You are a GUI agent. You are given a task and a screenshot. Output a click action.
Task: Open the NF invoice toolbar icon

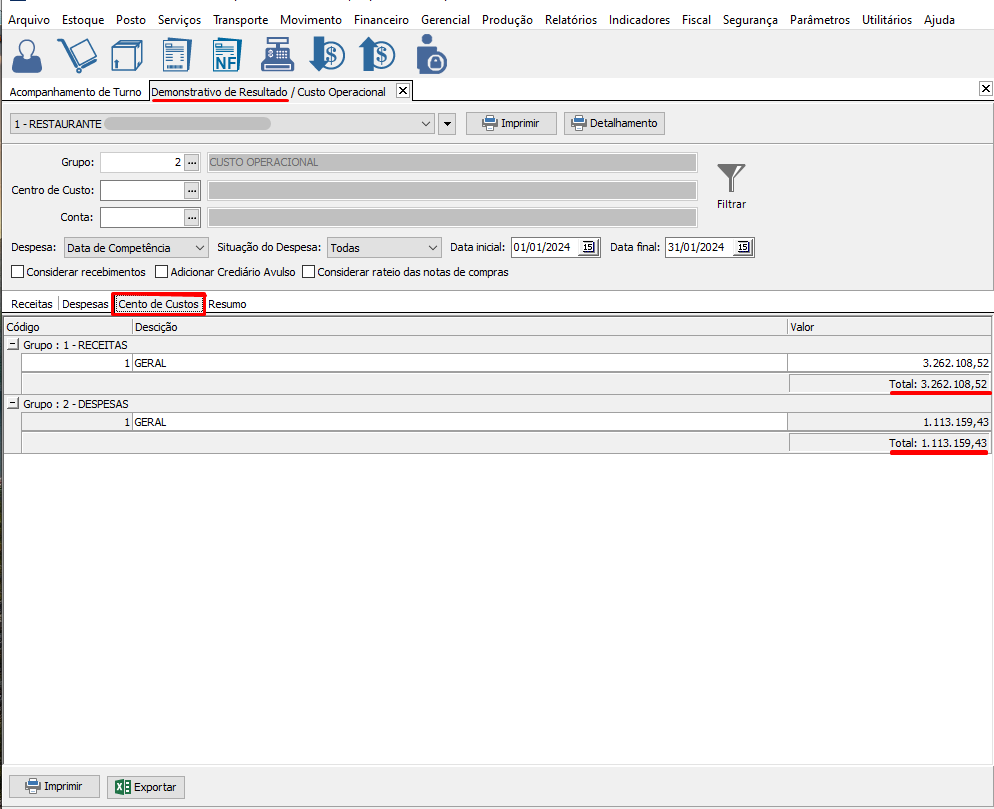[x=227, y=55]
